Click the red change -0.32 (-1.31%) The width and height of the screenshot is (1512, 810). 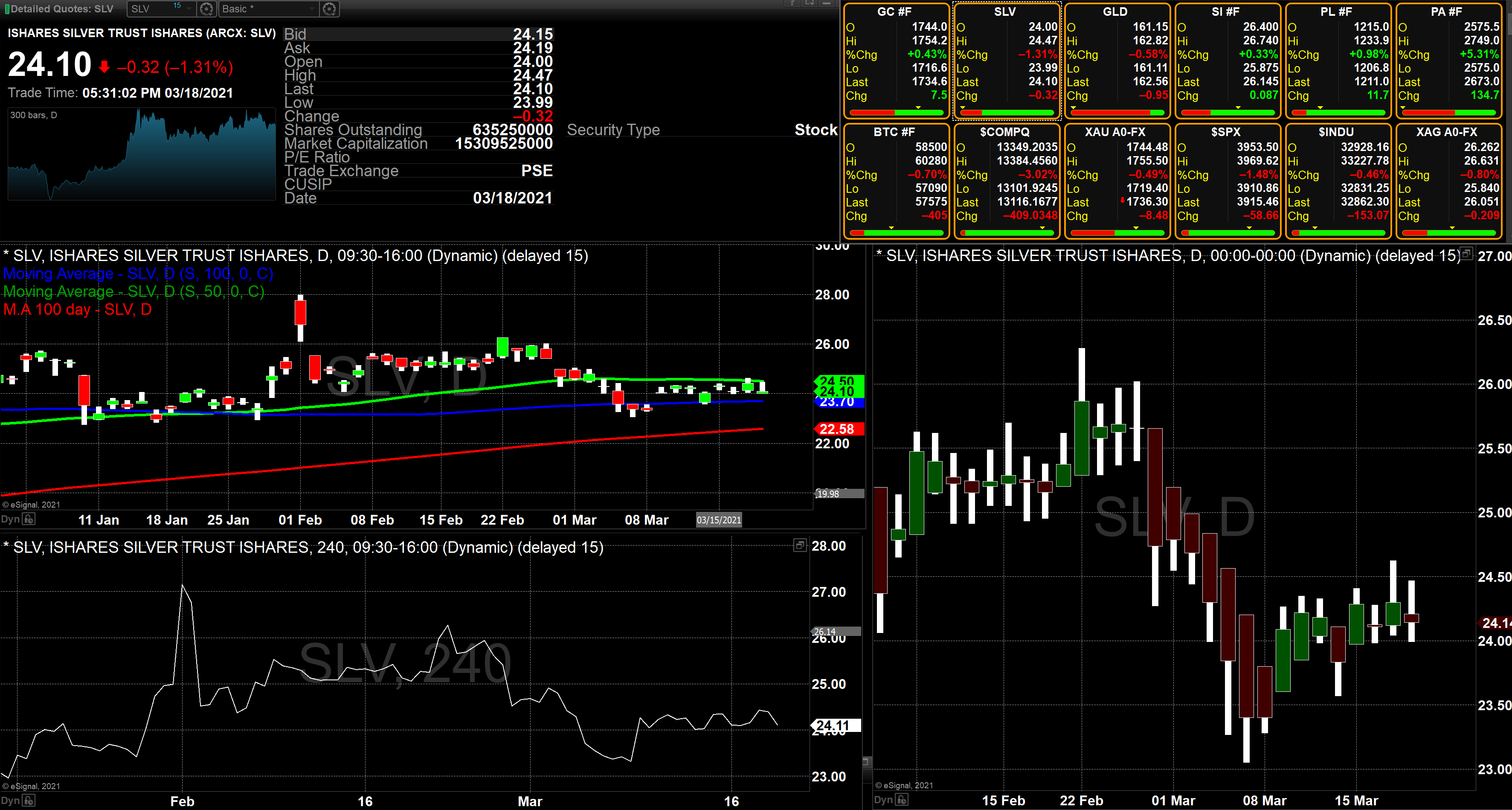click(x=175, y=67)
